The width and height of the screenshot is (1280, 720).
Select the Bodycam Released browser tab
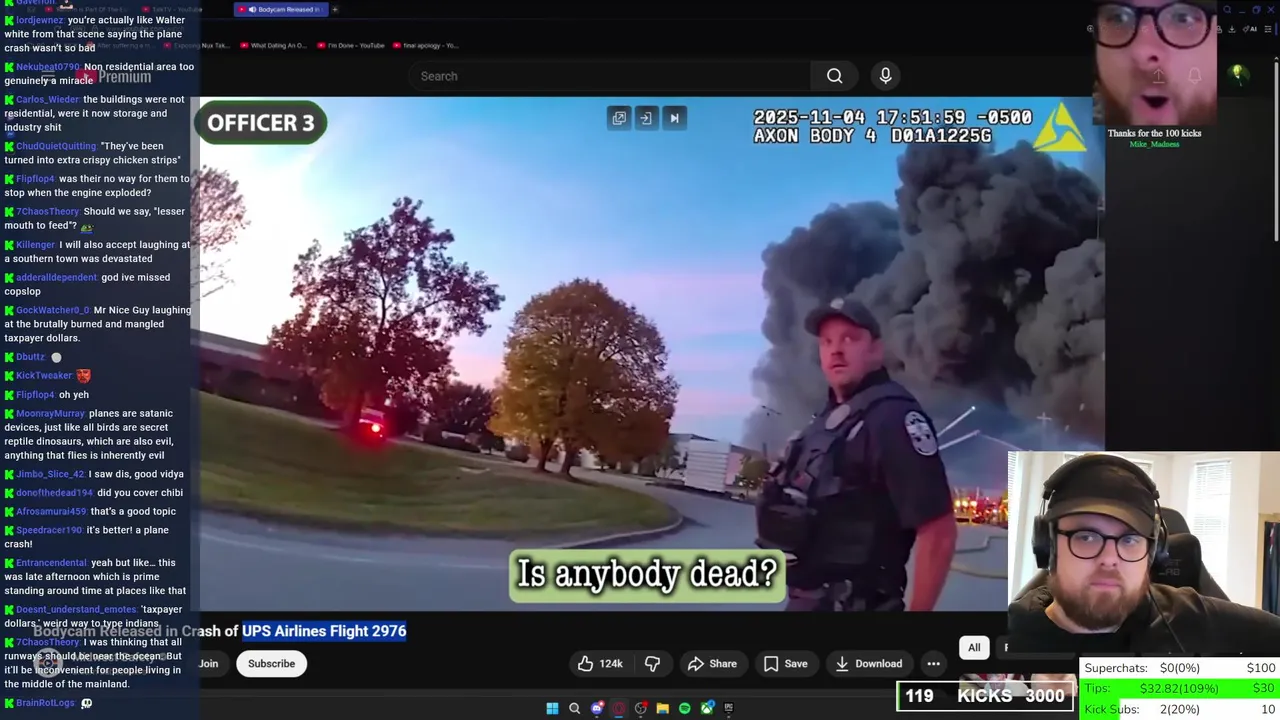280,10
